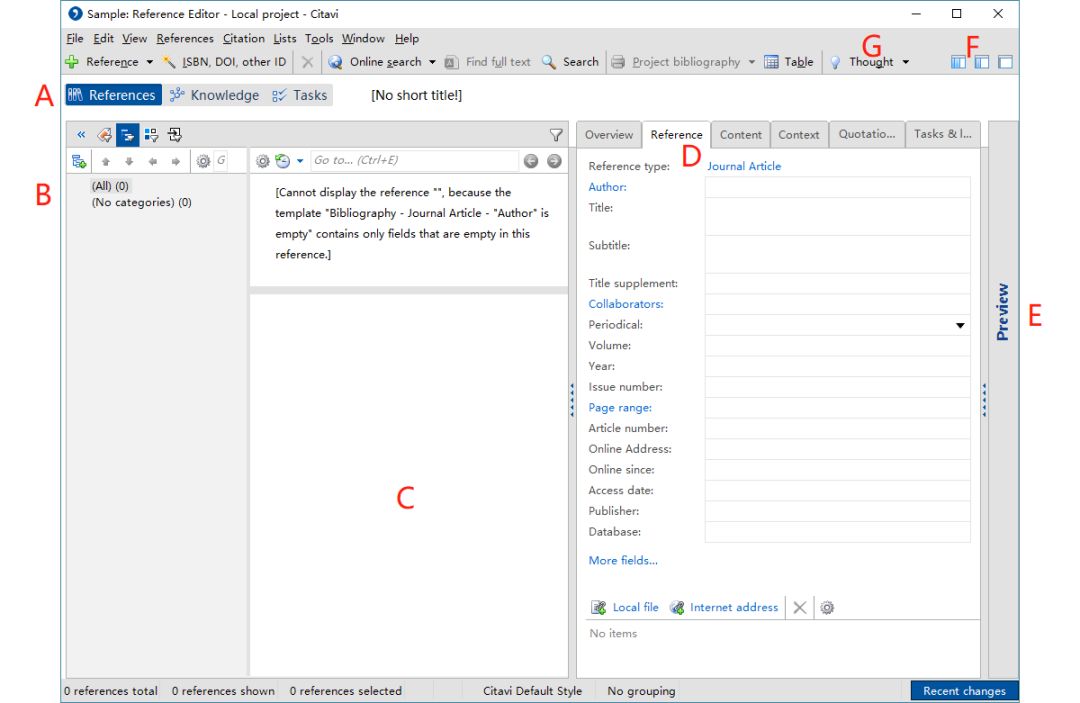Click the green plus Reference icon

click(72, 62)
